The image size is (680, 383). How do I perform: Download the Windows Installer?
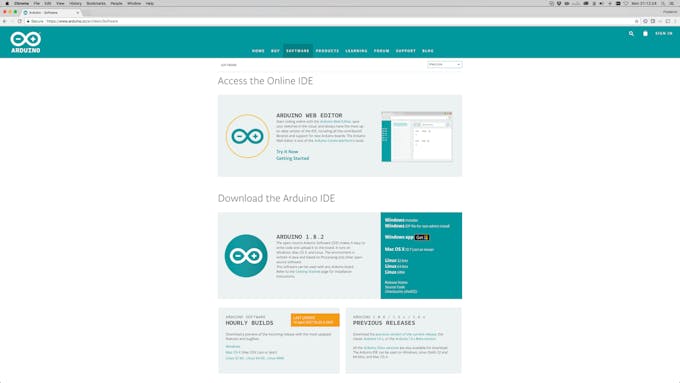(401, 220)
